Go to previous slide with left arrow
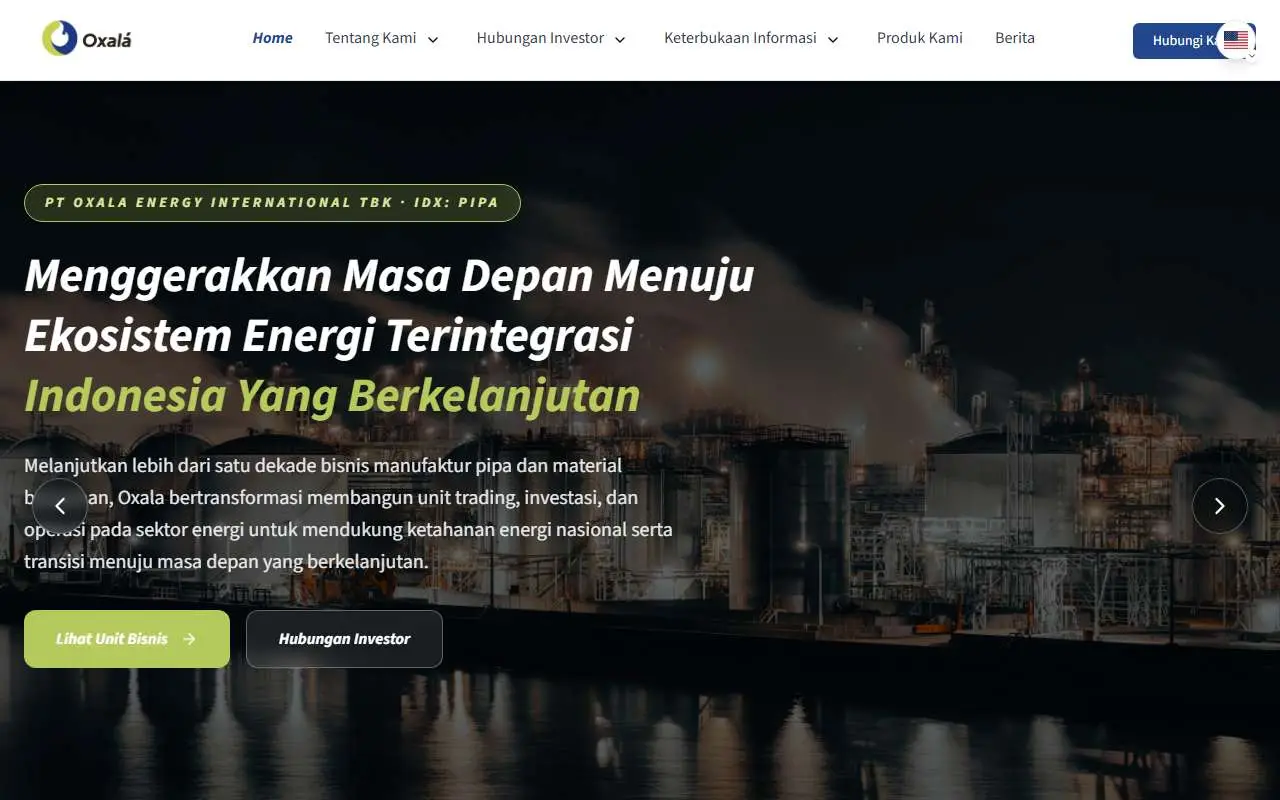The width and height of the screenshot is (1280, 800). click(x=60, y=506)
